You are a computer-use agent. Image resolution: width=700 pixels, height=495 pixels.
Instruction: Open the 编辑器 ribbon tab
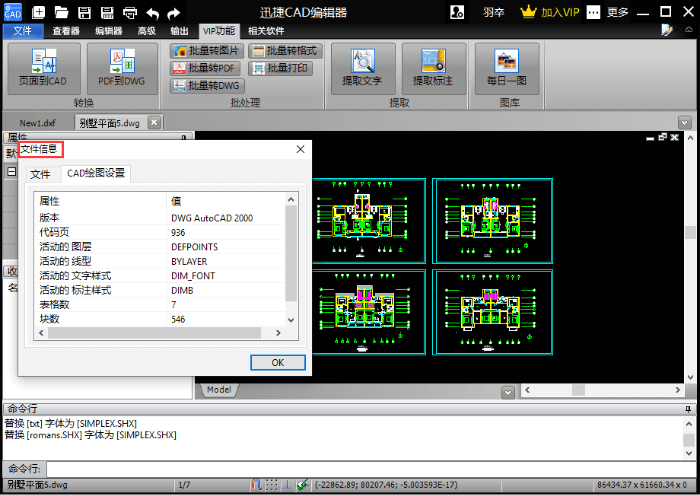[x=108, y=31]
